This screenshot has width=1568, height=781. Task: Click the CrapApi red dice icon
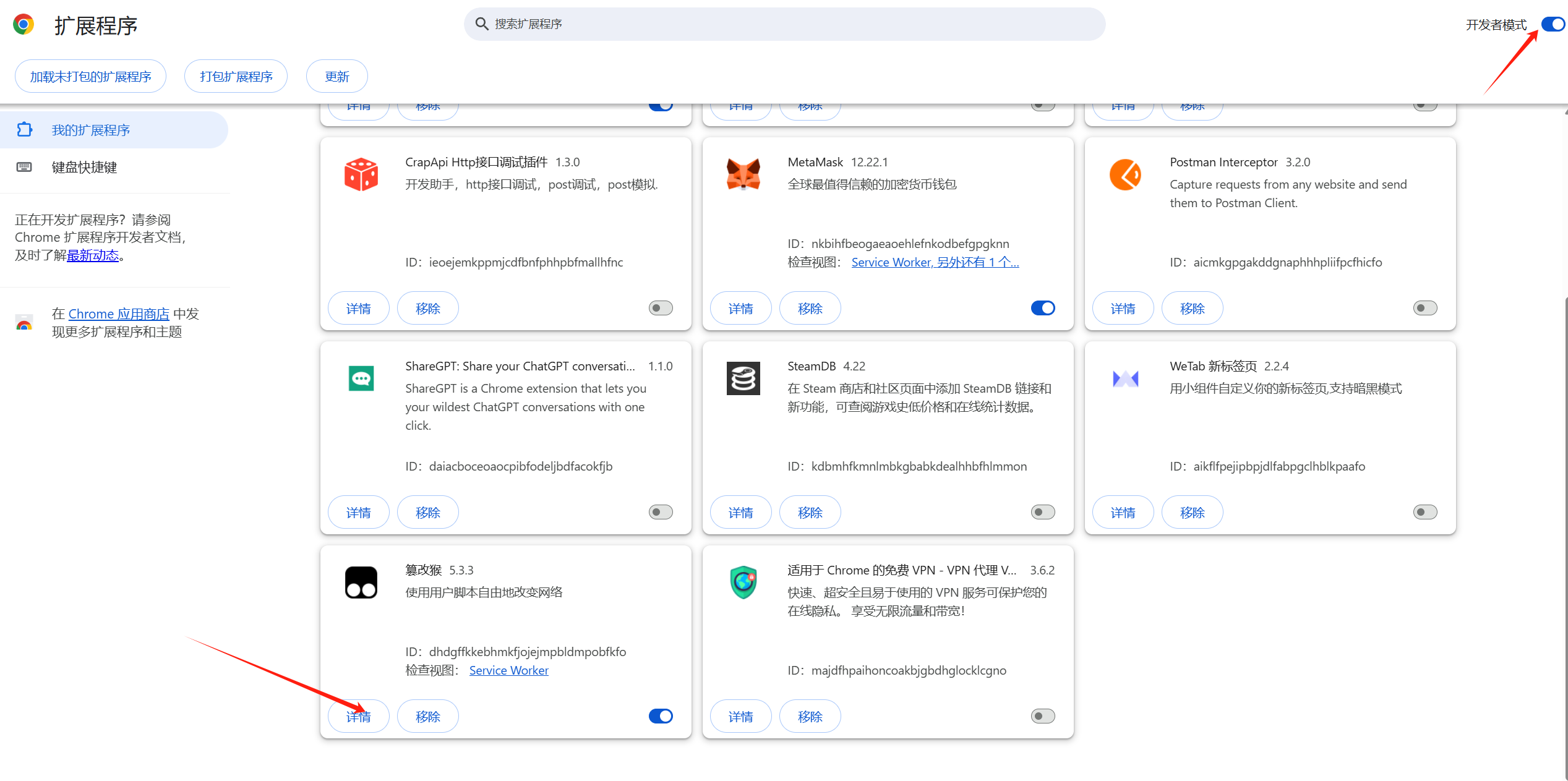click(x=361, y=174)
